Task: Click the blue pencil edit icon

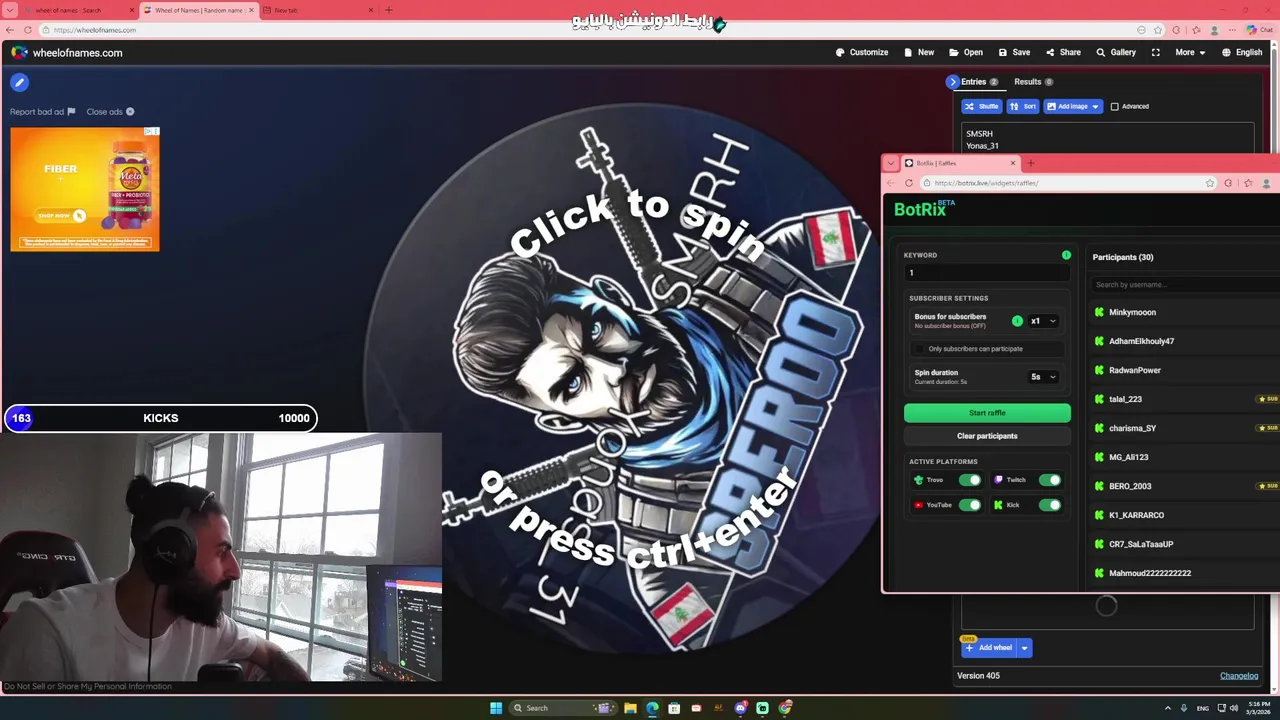Action: click(x=19, y=83)
